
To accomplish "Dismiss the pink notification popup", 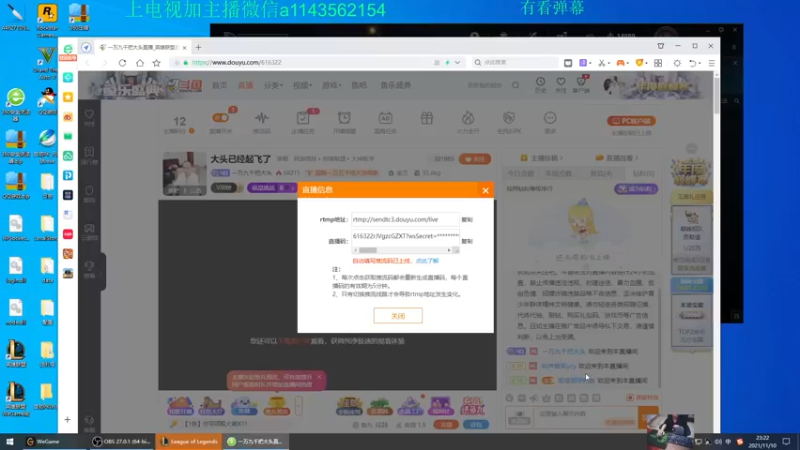I will pyautogui.click(x=319, y=377).
